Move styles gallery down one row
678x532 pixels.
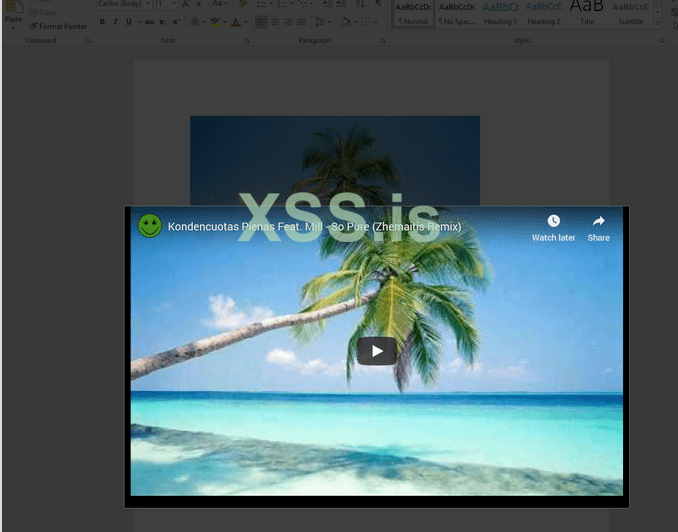(x=658, y=13)
